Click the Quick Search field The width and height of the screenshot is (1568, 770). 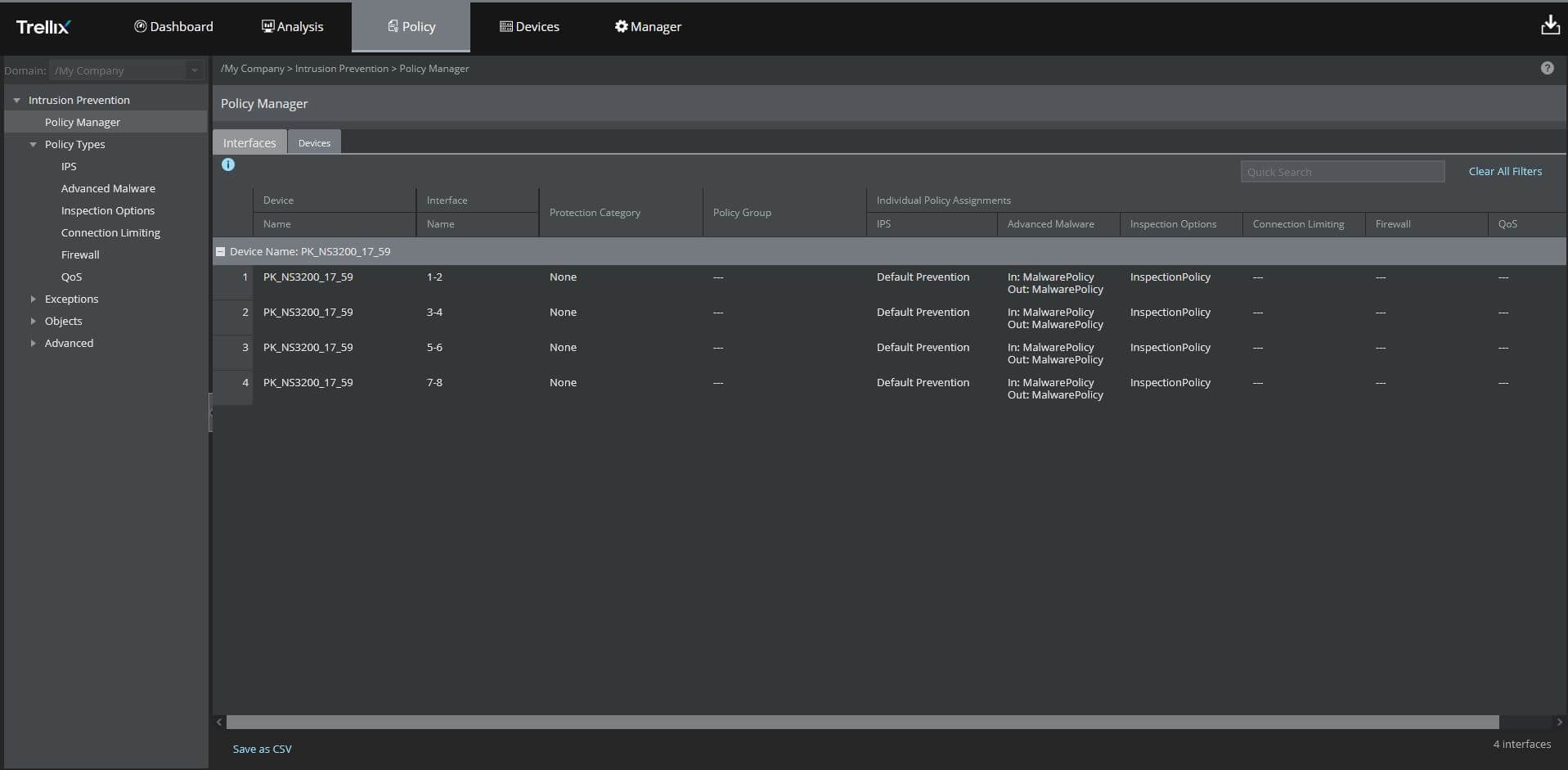tap(1342, 172)
